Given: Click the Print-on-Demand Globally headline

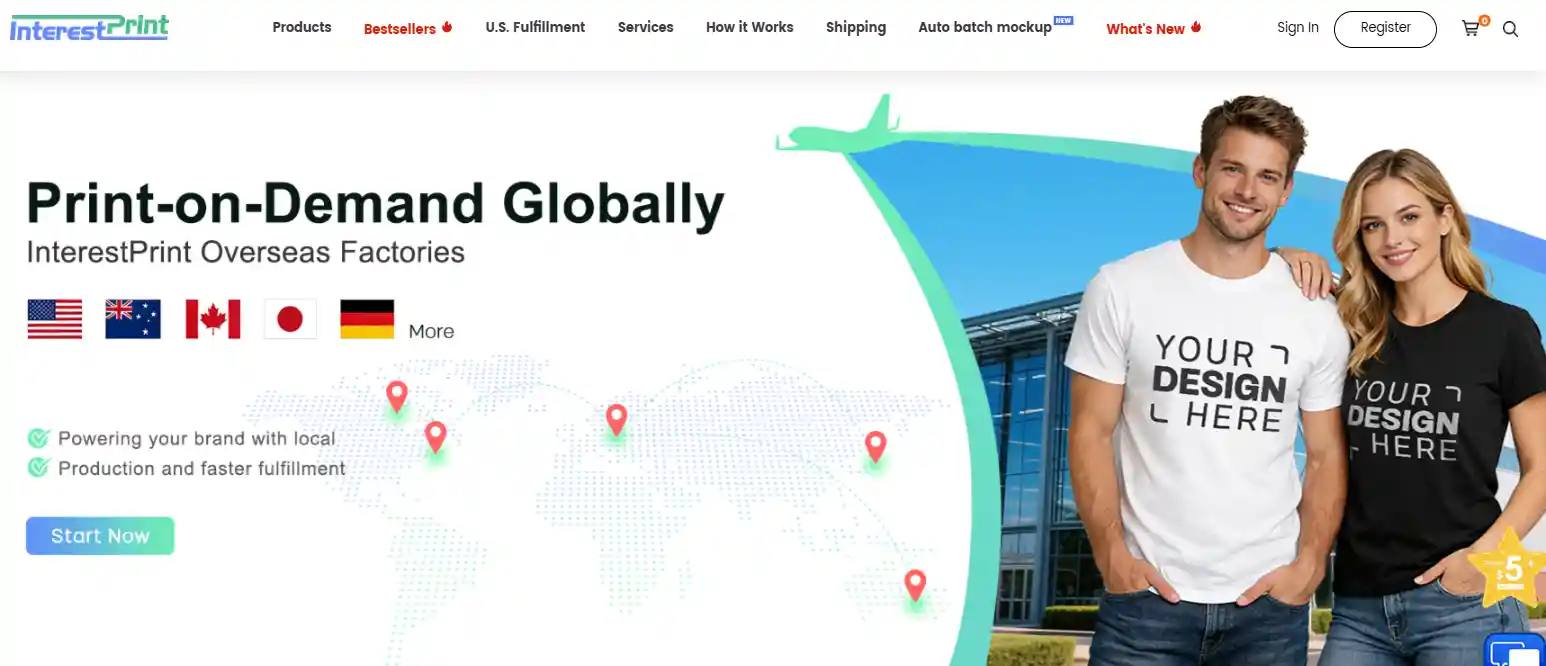Looking at the screenshot, I should (376, 204).
